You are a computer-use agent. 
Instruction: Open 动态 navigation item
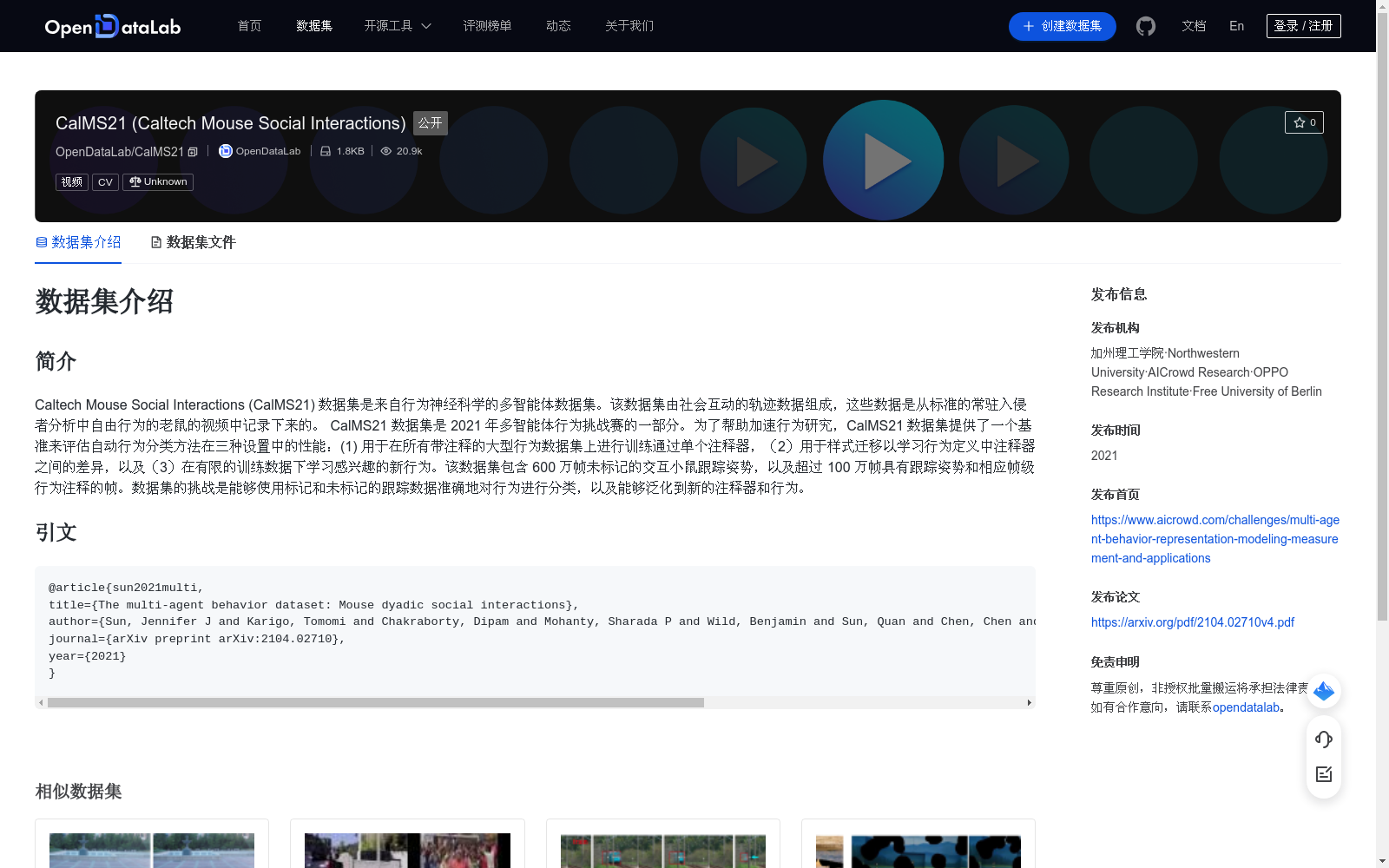pyautogui.click(x=558, y=26)
